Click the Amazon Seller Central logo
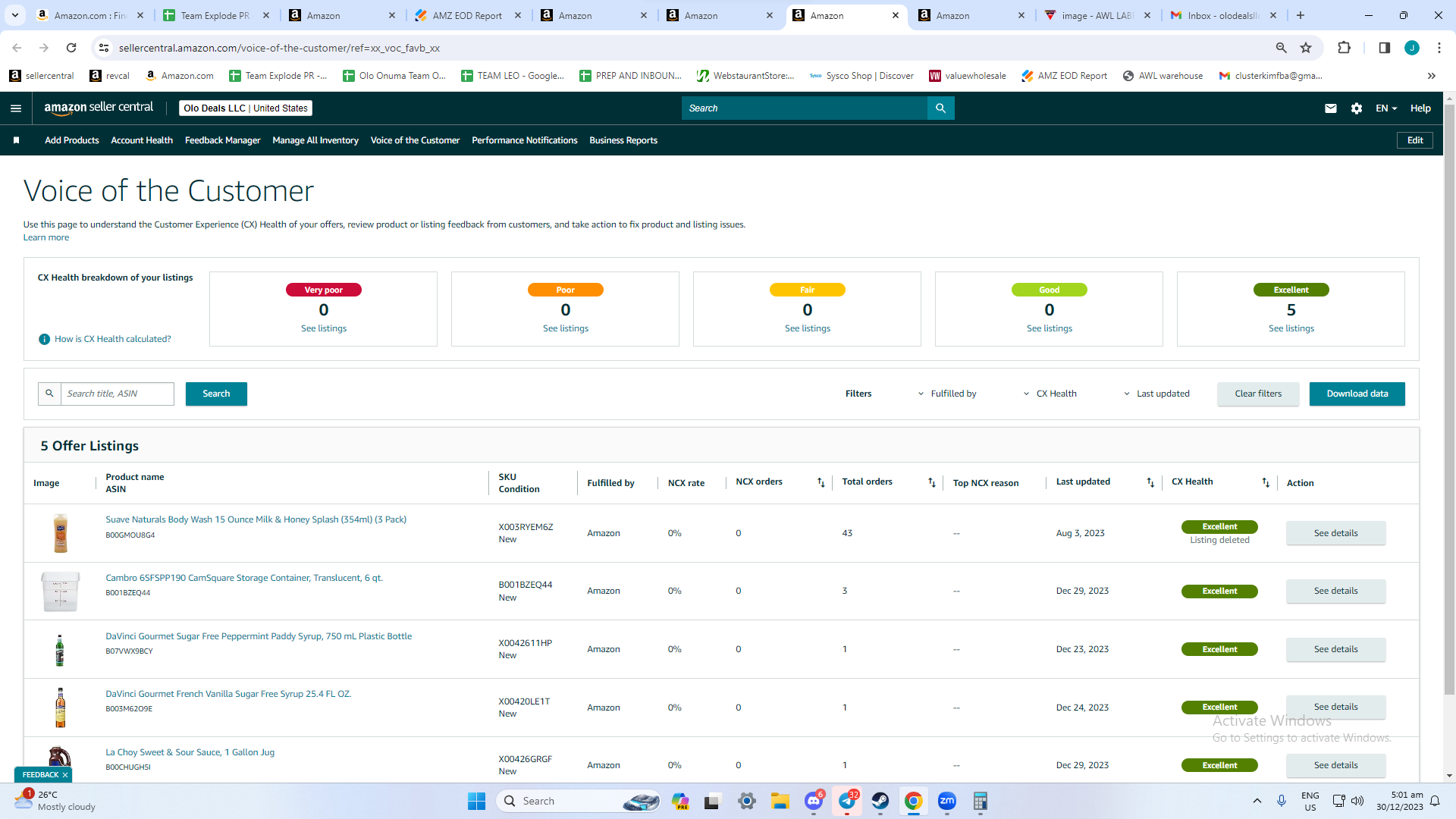 click(x=99, y=108)
